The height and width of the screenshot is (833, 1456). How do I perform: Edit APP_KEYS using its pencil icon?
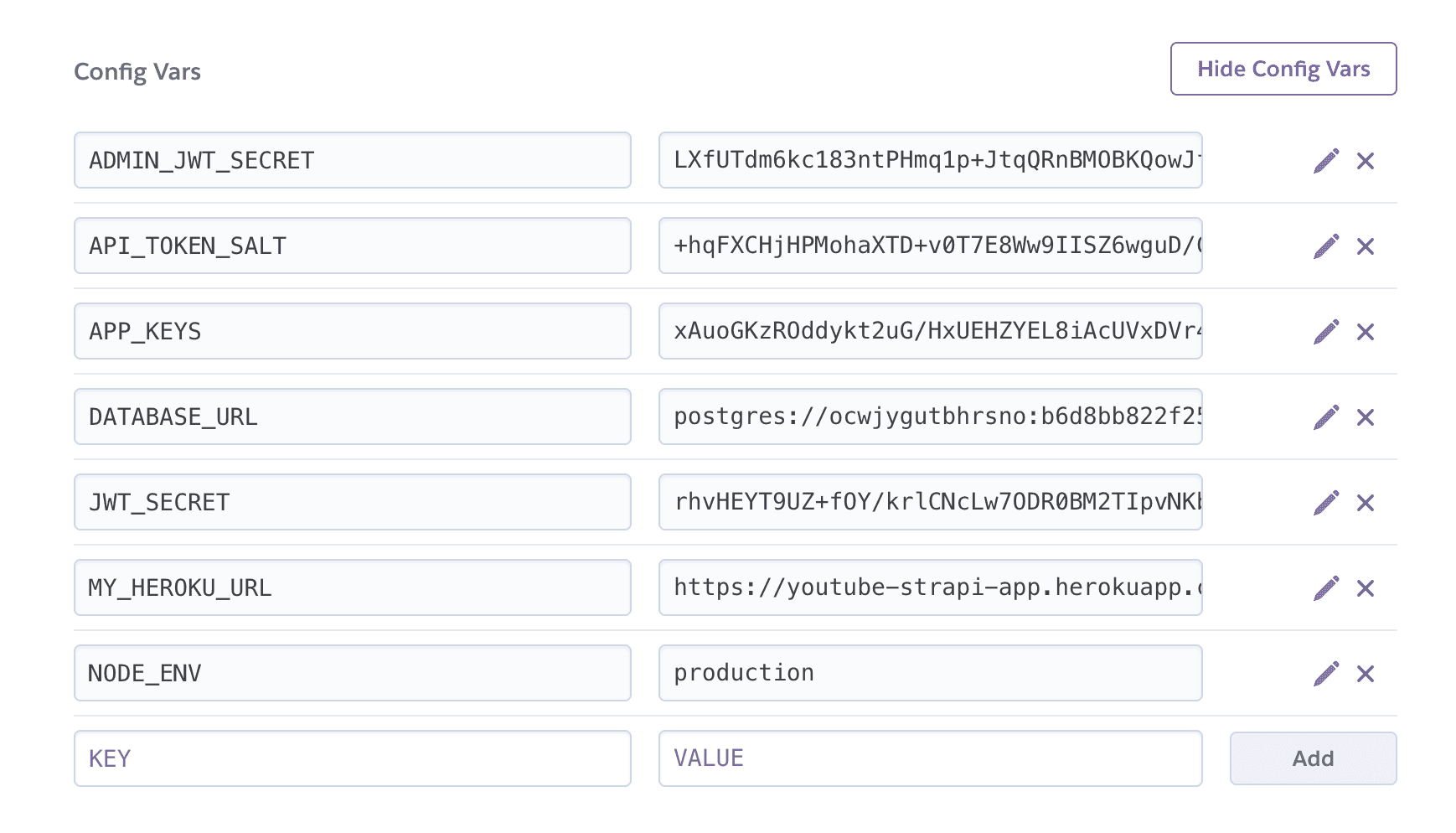pyautogui.click(x=1327, y=331)
